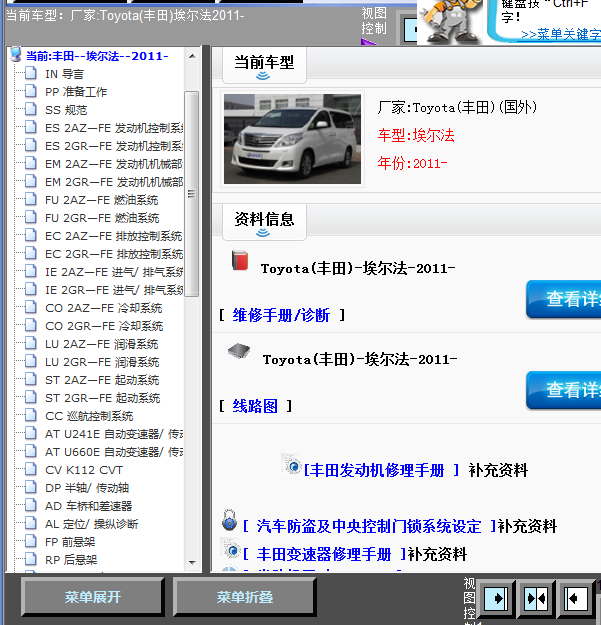Click the page icon beside CV K112 CVT
Screen dimensions: 601x625
click(31, 470)
